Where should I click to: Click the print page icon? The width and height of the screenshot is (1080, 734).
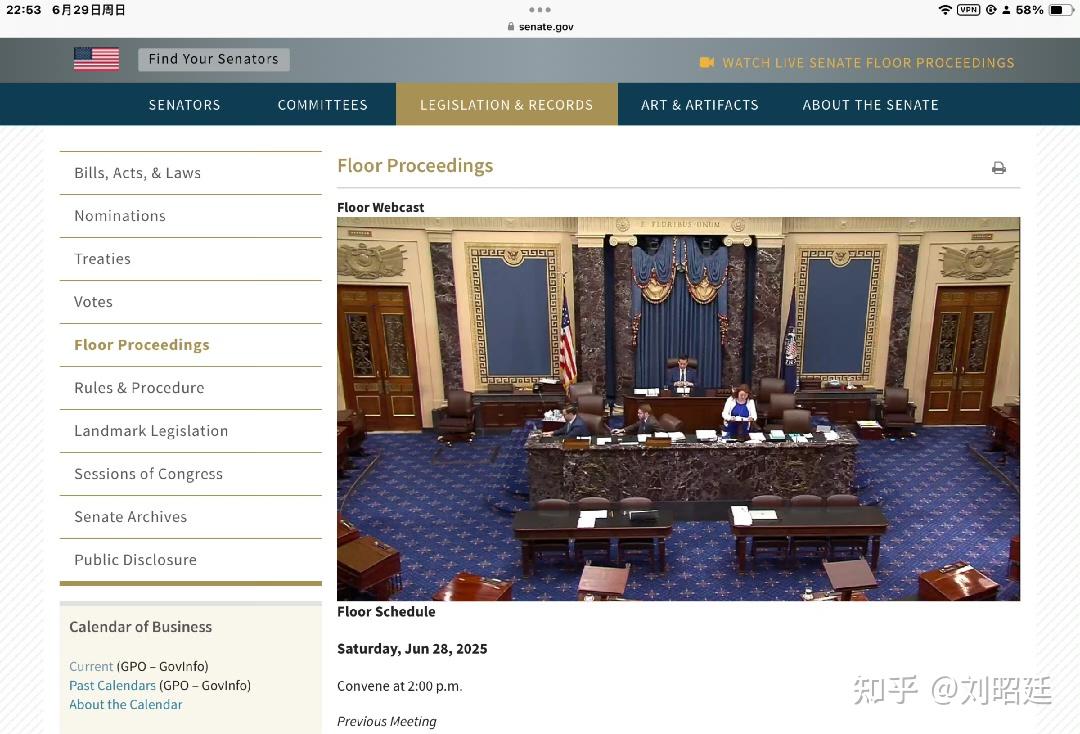pos(999,168)
